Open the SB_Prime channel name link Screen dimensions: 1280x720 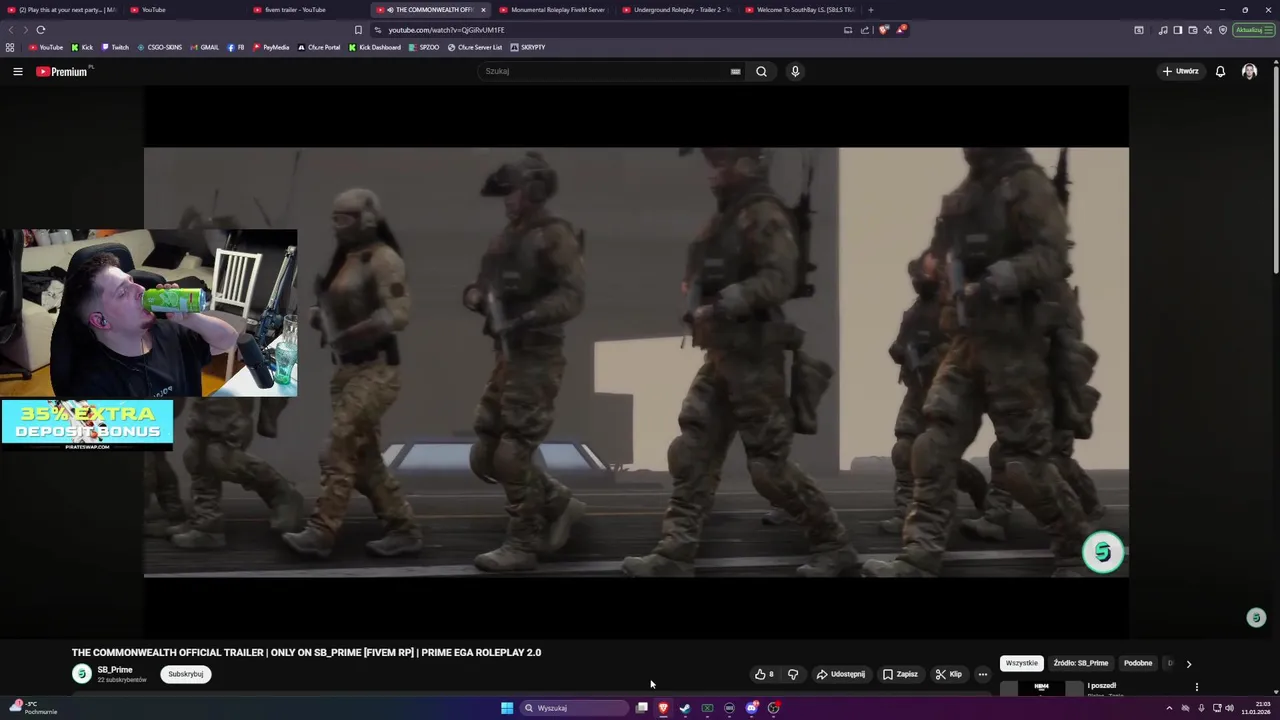click(115, 670)
